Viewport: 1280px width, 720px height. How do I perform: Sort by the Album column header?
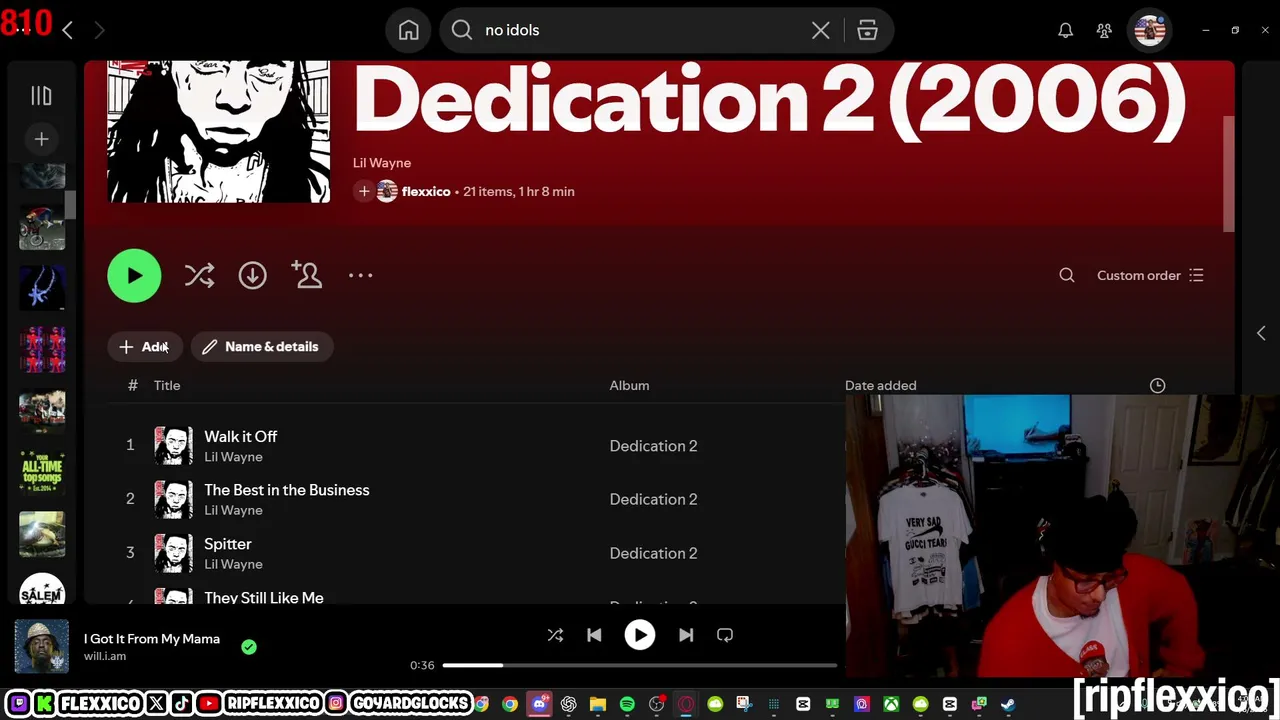coord(629,385)
